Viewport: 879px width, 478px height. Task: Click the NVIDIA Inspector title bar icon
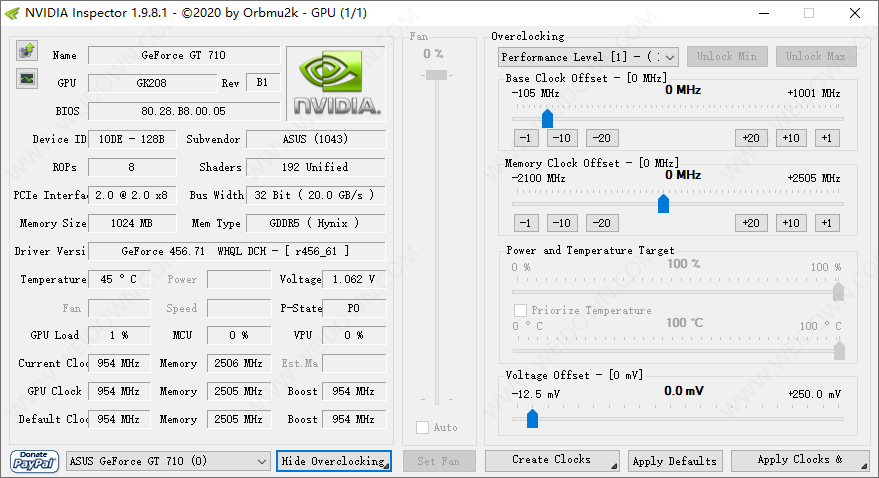point(12,13)
